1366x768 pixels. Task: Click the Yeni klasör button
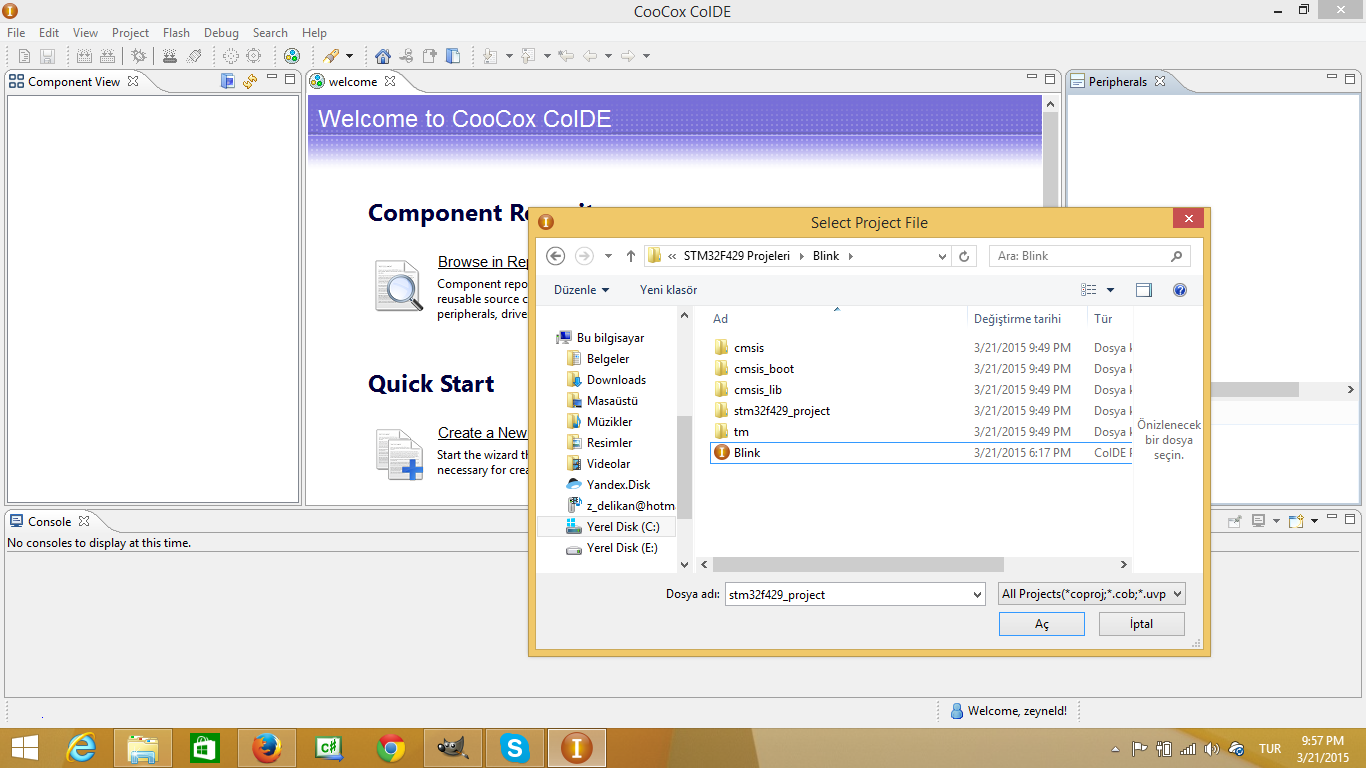click(x=669, y=290)
